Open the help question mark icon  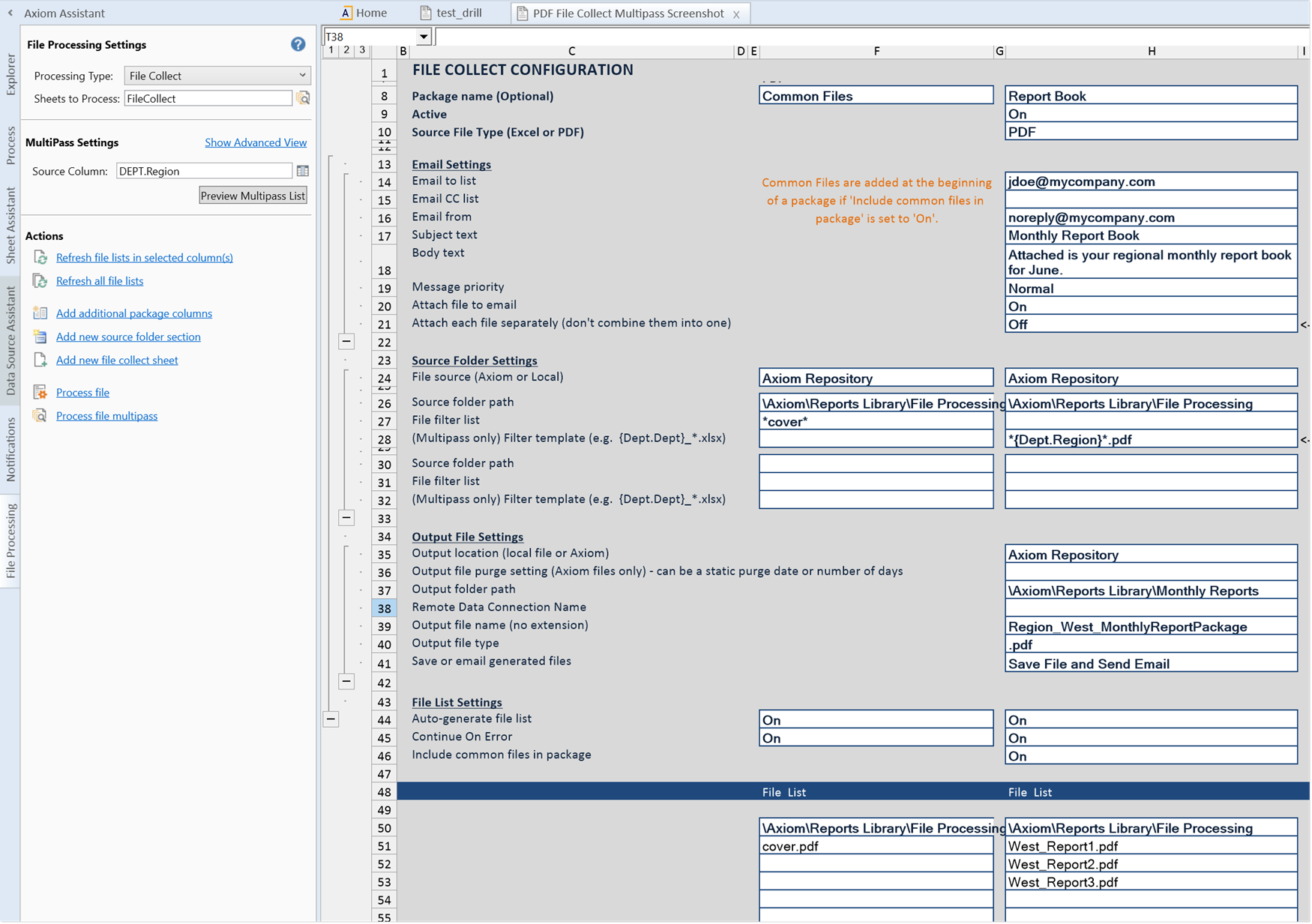tap(298, 44)
